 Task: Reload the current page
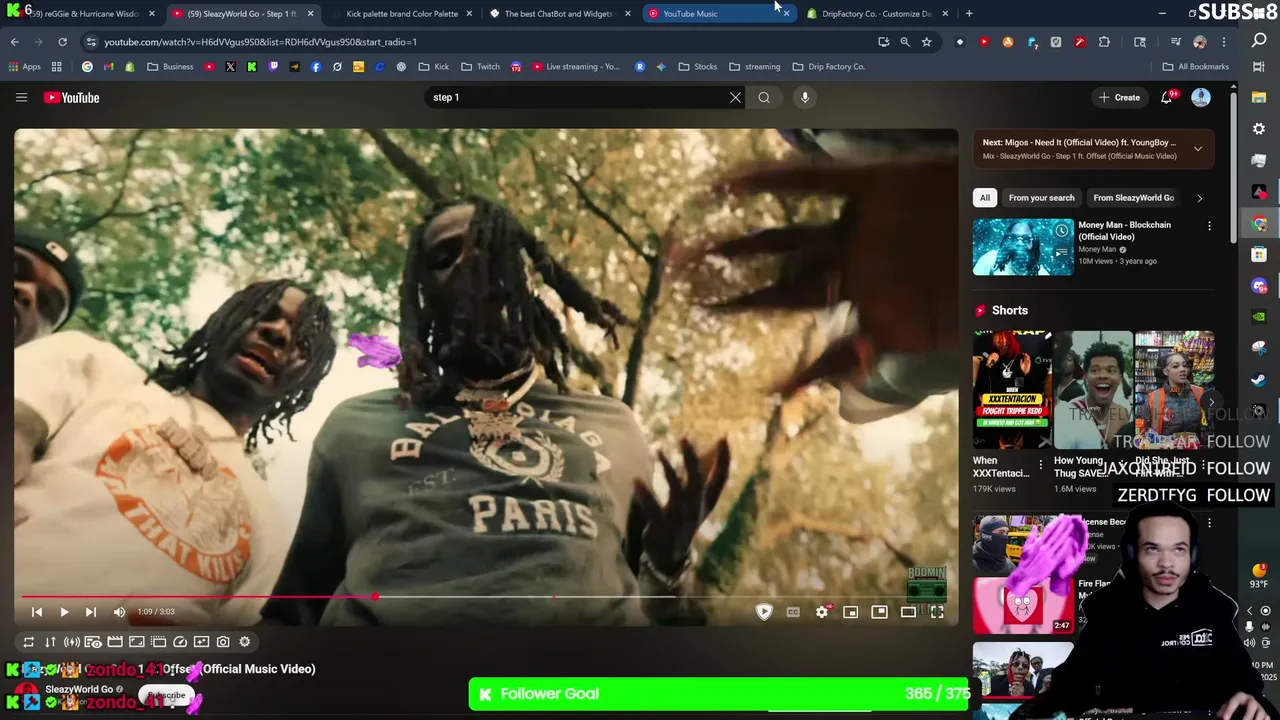(62, 42)
